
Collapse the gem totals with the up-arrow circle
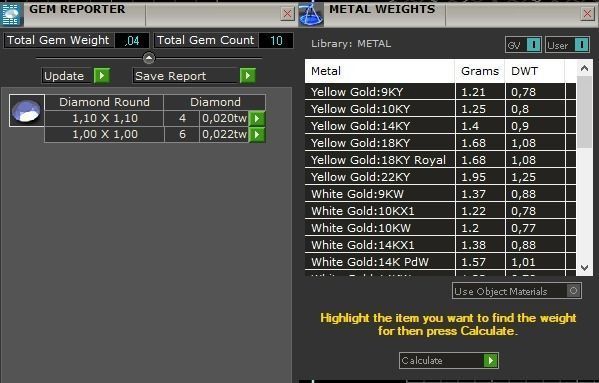[x=149, y=58]
